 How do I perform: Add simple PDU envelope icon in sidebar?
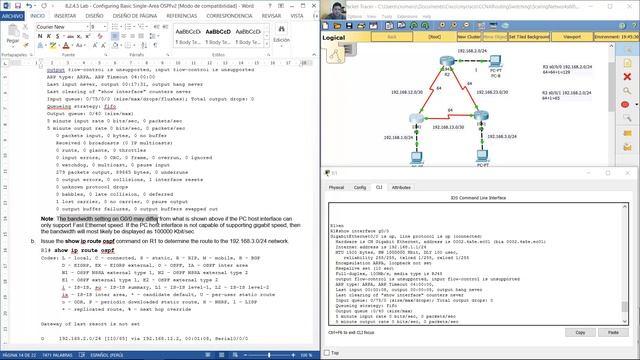627,133
